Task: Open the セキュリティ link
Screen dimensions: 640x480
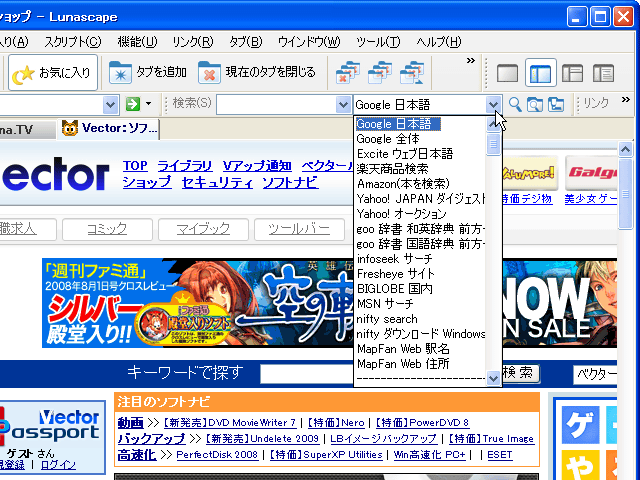Action: tap(217, 182)
